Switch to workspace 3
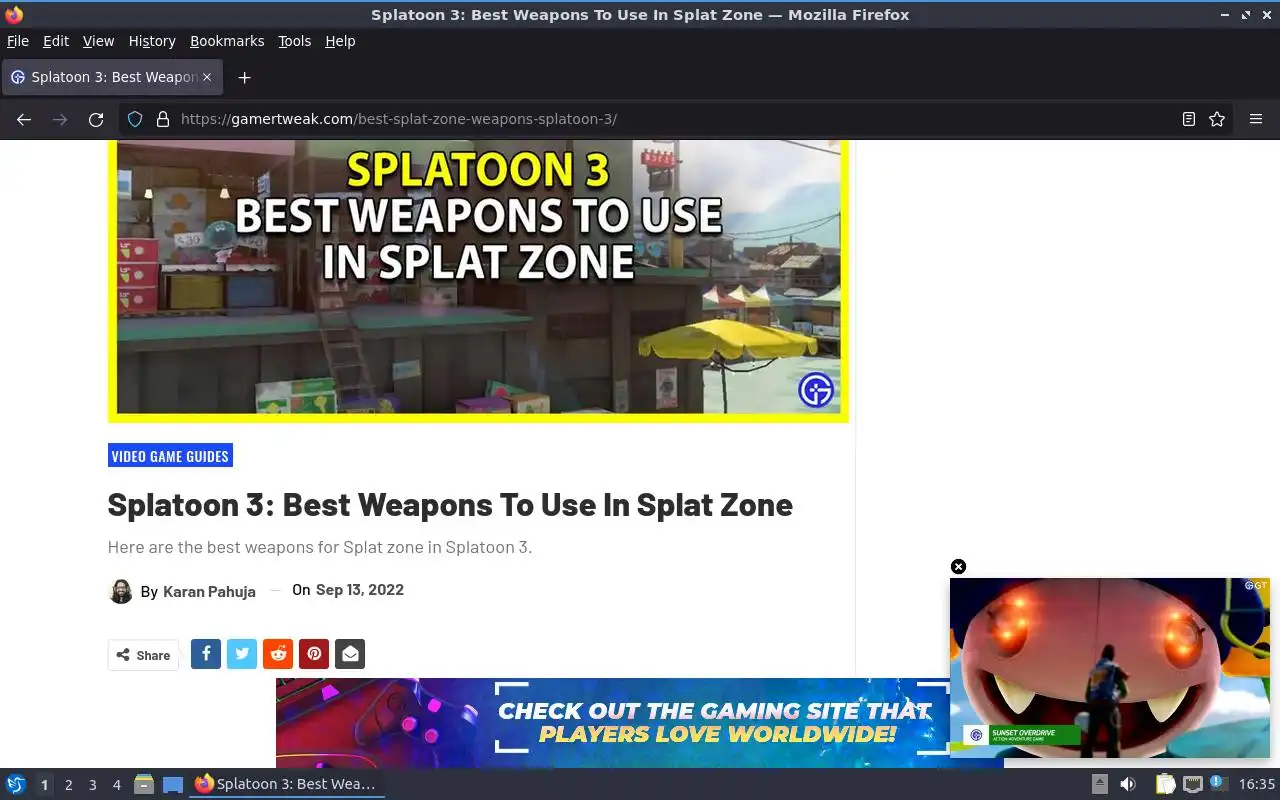1280x800 pixels. [92, 785]
